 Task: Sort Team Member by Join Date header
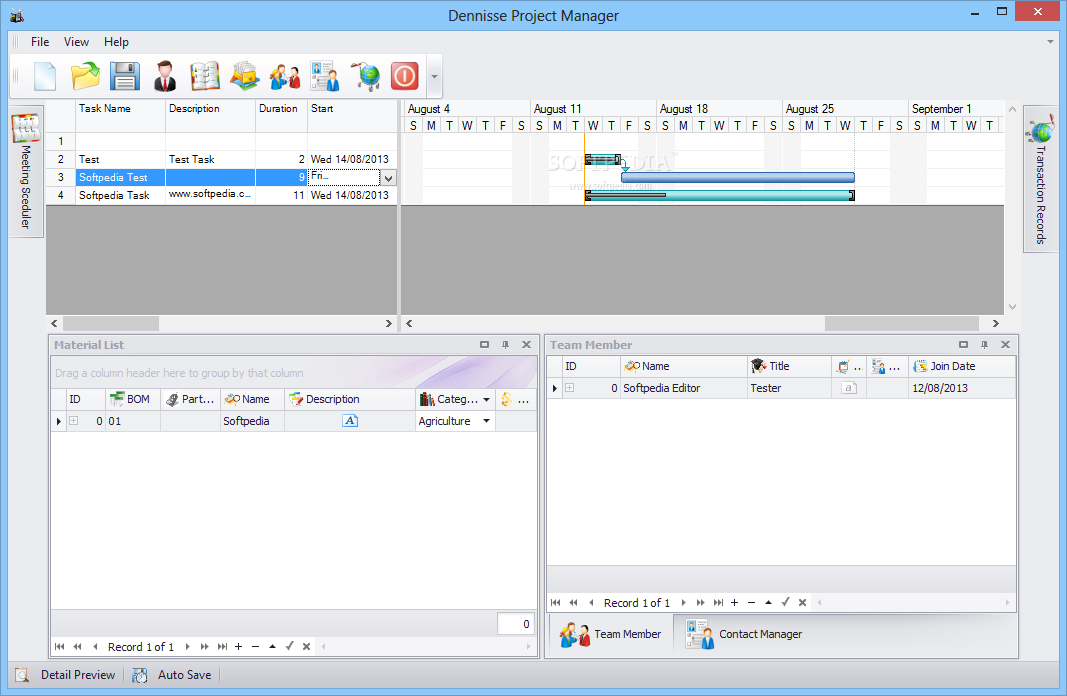point(962,366)
